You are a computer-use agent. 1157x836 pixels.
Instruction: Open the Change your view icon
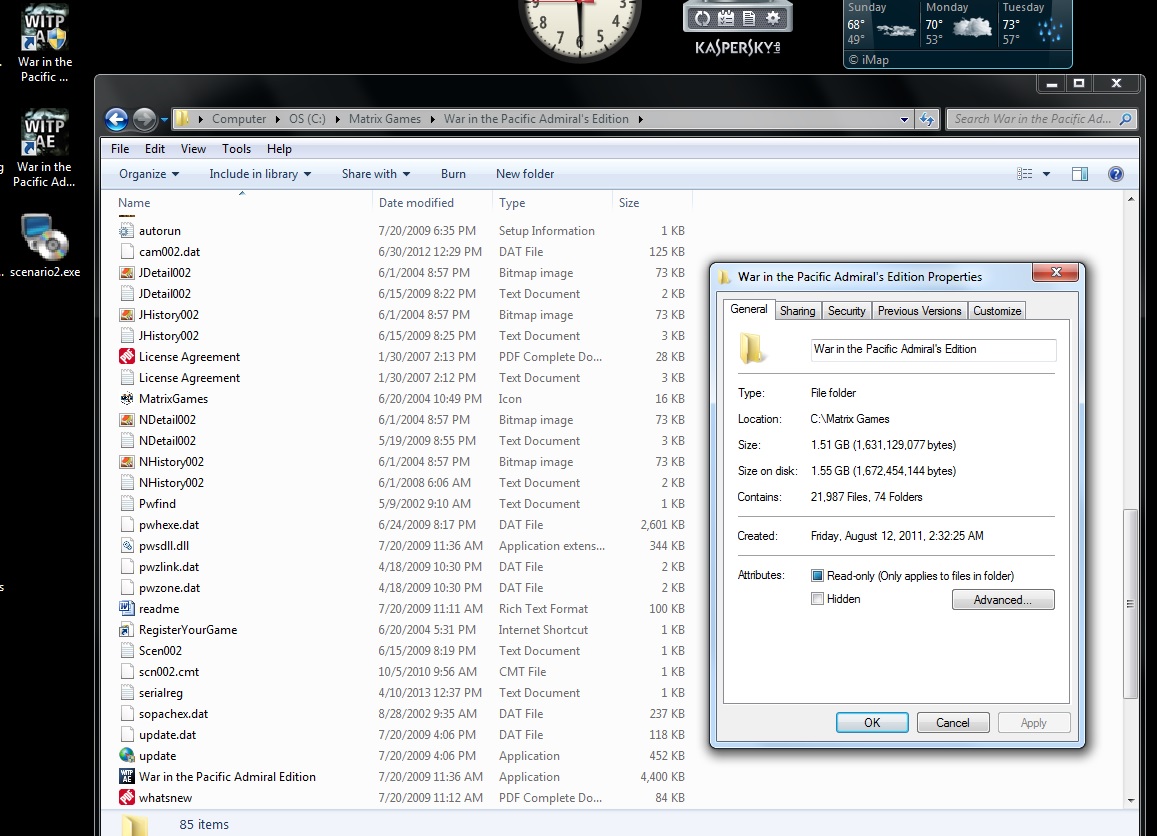click(x=1024, y=174)
